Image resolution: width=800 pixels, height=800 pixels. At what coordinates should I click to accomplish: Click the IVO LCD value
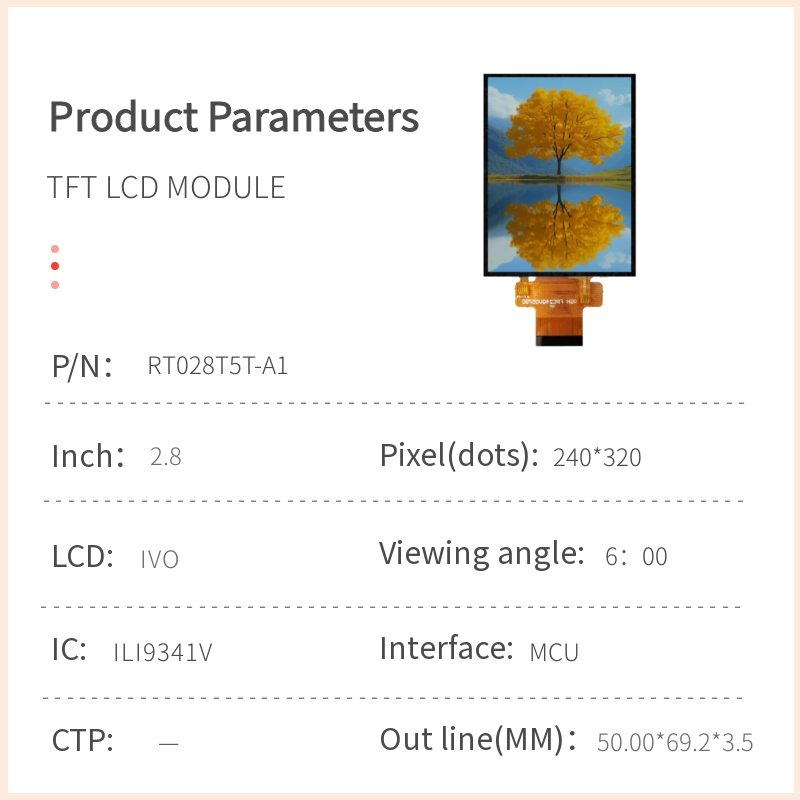click(x=160, y=559)
